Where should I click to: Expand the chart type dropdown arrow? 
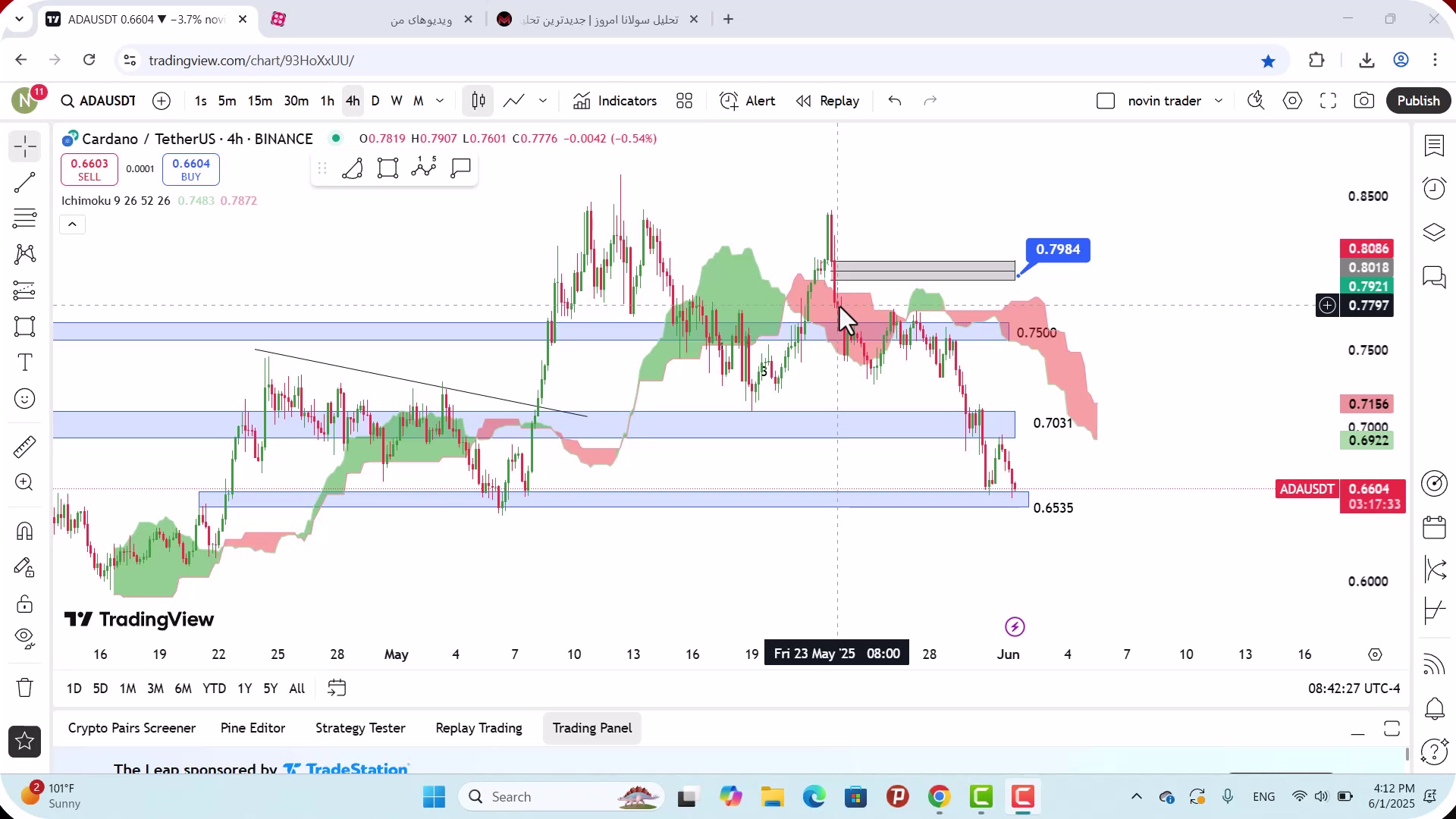click(543, 101)
